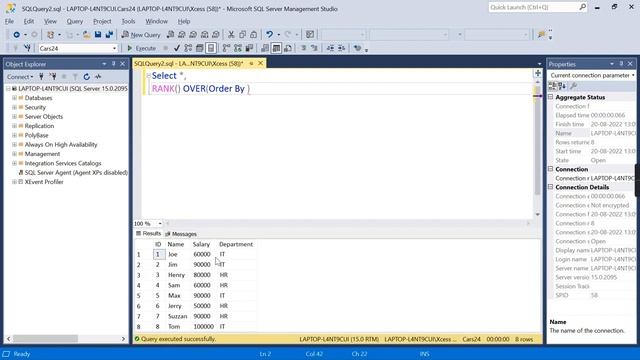Open the Project menu
Screen dimensions: 640x360
pyautogui.click(x=102, y=21)
